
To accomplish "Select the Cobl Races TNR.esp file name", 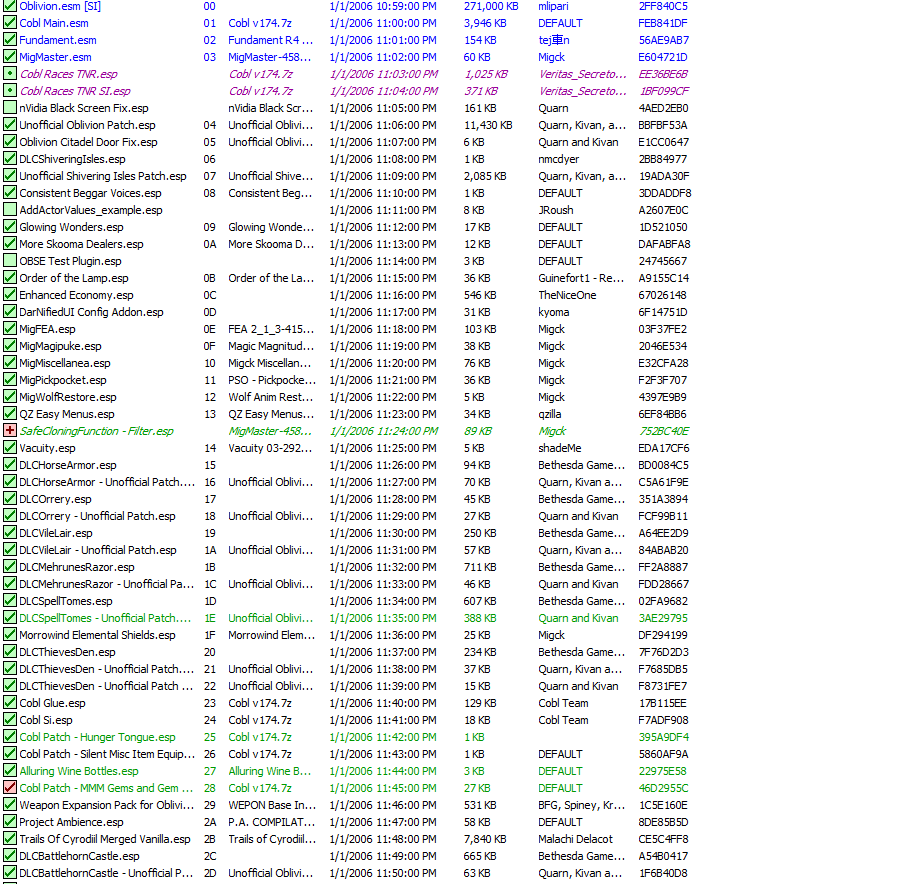I will [68, 74].
